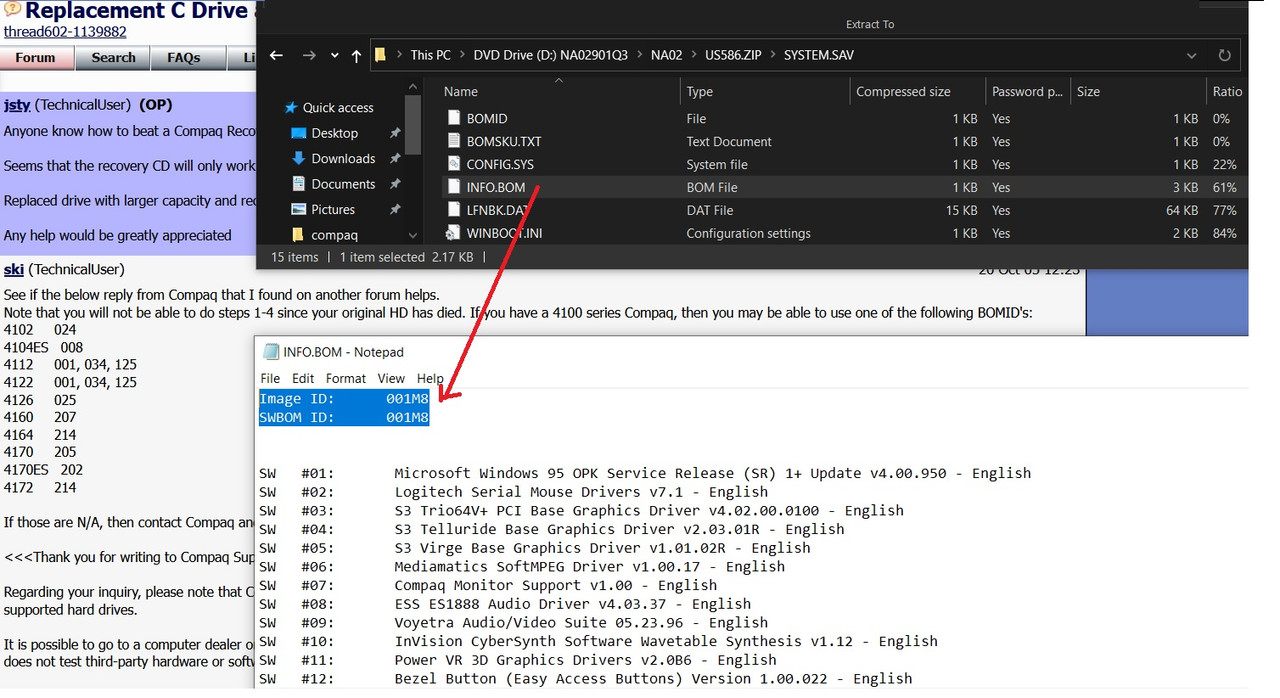The height and width of the screenshot is (698, 1280).
Task: Expand the breadcrumb chevron after US586.ZIP
Action: 772,55
